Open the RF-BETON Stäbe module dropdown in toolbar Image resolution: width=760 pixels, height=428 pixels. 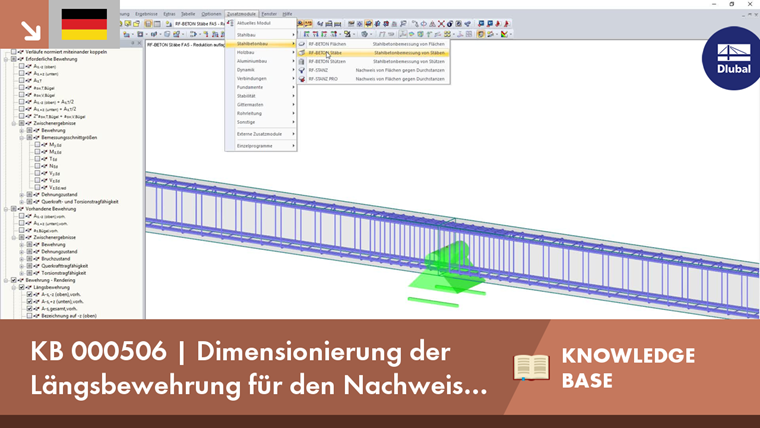click(x=198, y=24)
